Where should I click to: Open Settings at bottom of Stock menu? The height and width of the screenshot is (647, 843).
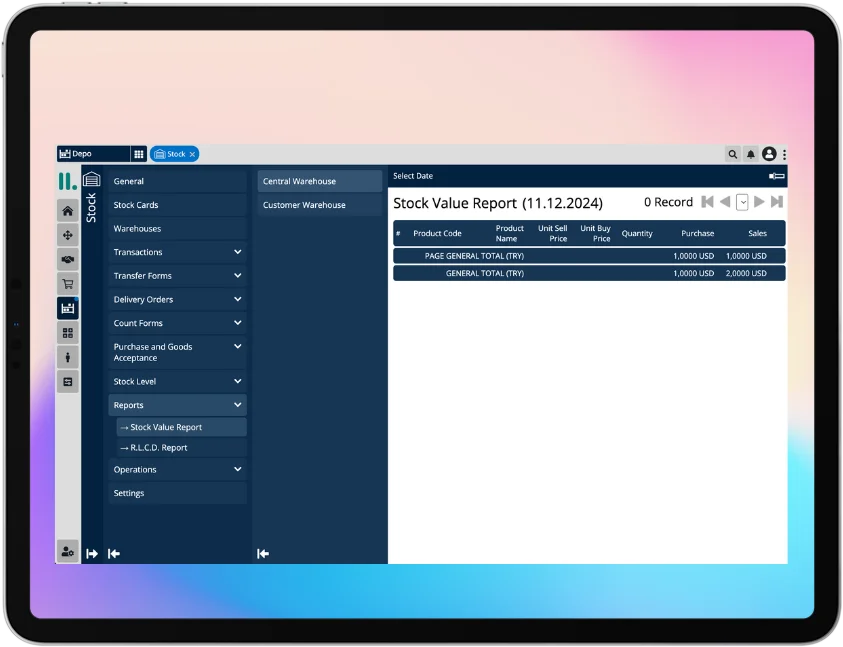point(176,492)
